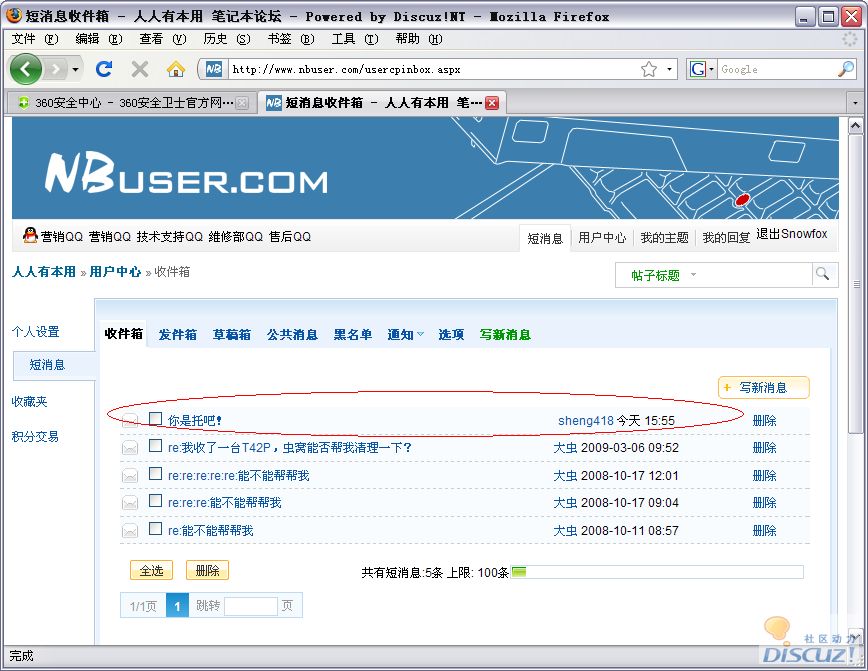The image size is (868, 671).
Task: Close the 360安全中心 tab
Action: [x=242, y=103]
